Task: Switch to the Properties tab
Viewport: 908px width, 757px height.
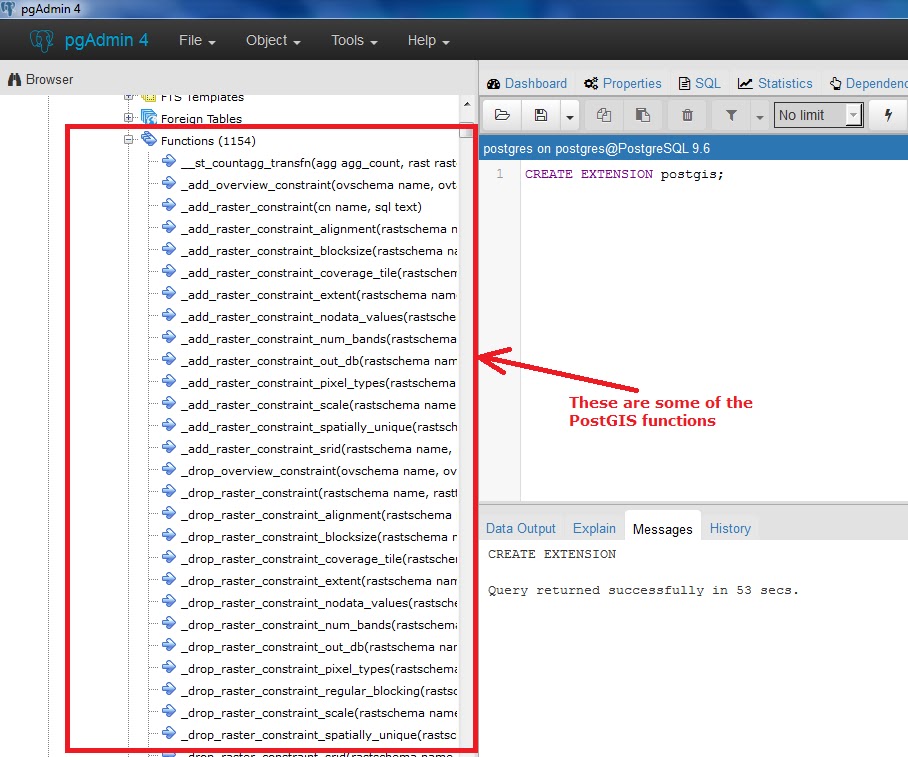Action: (x=623, y=83)
